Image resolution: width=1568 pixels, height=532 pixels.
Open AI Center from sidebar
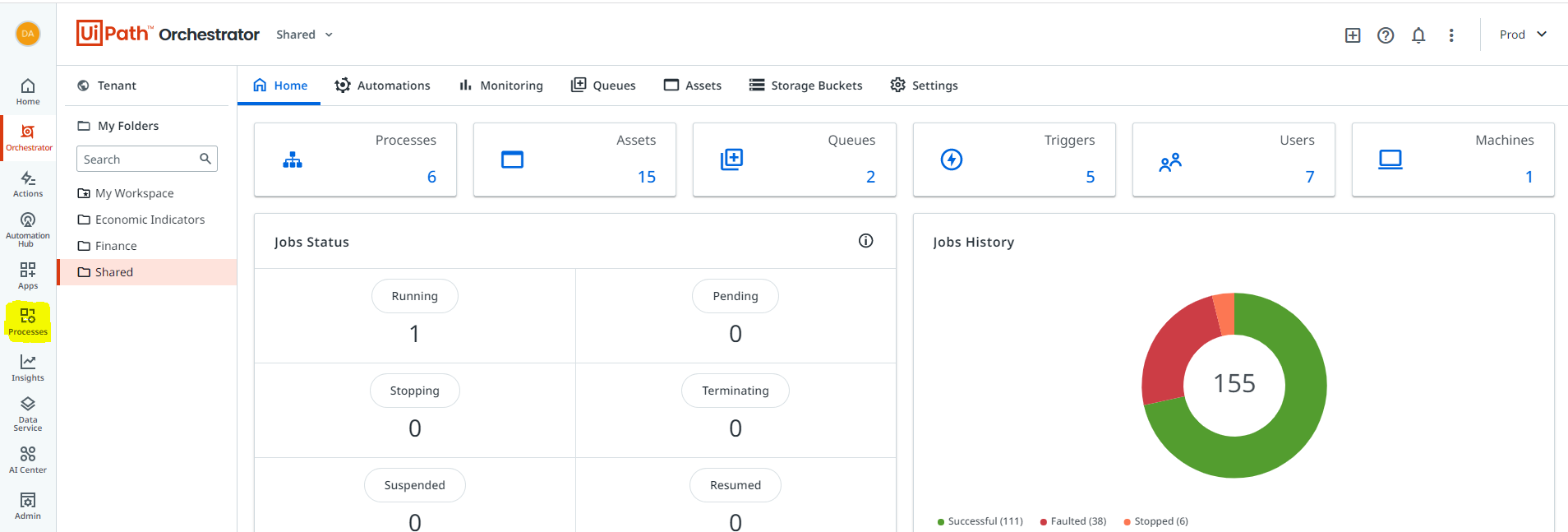tap(28, 460)
